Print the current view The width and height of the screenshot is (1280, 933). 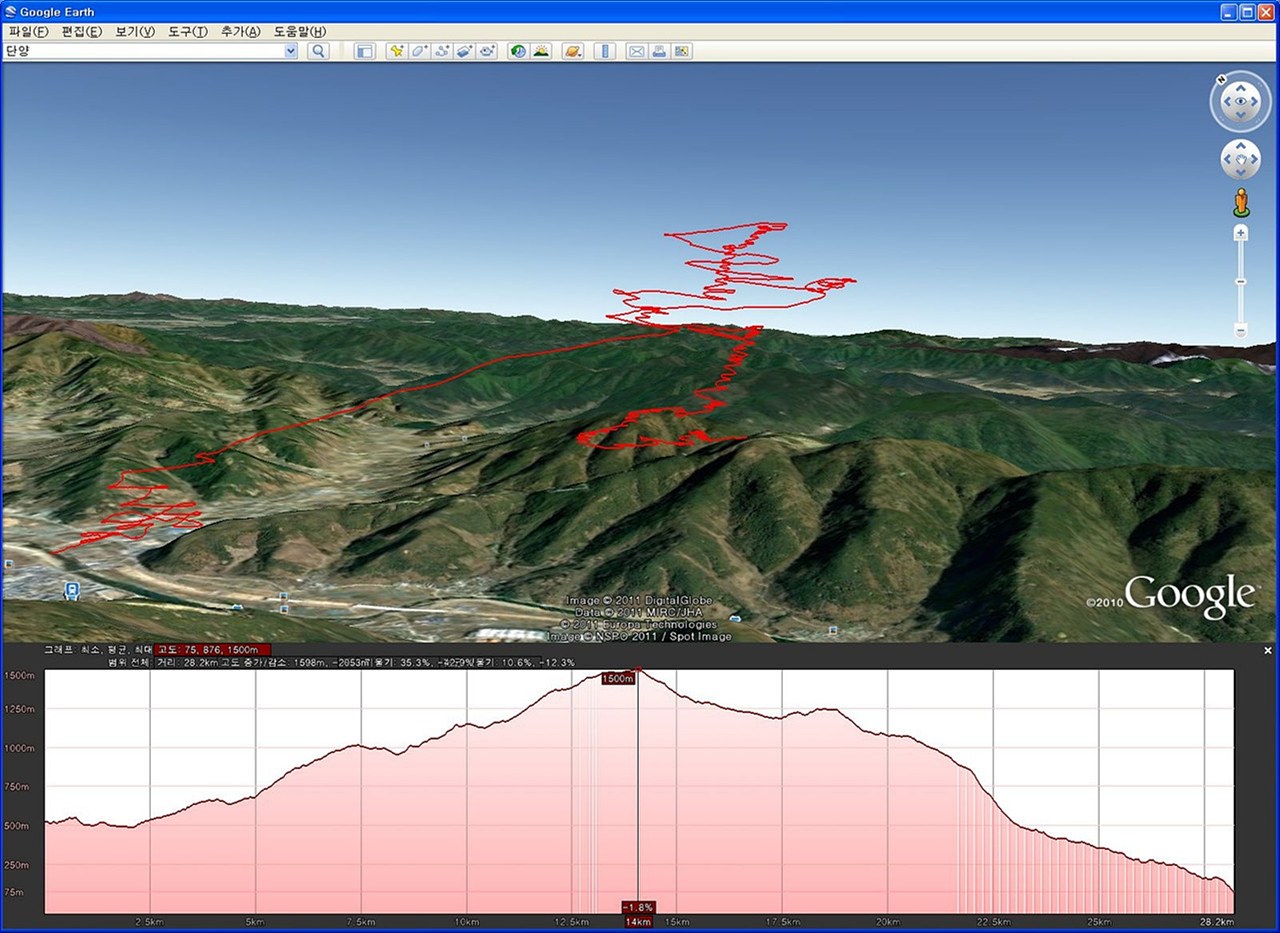[659, 51]
